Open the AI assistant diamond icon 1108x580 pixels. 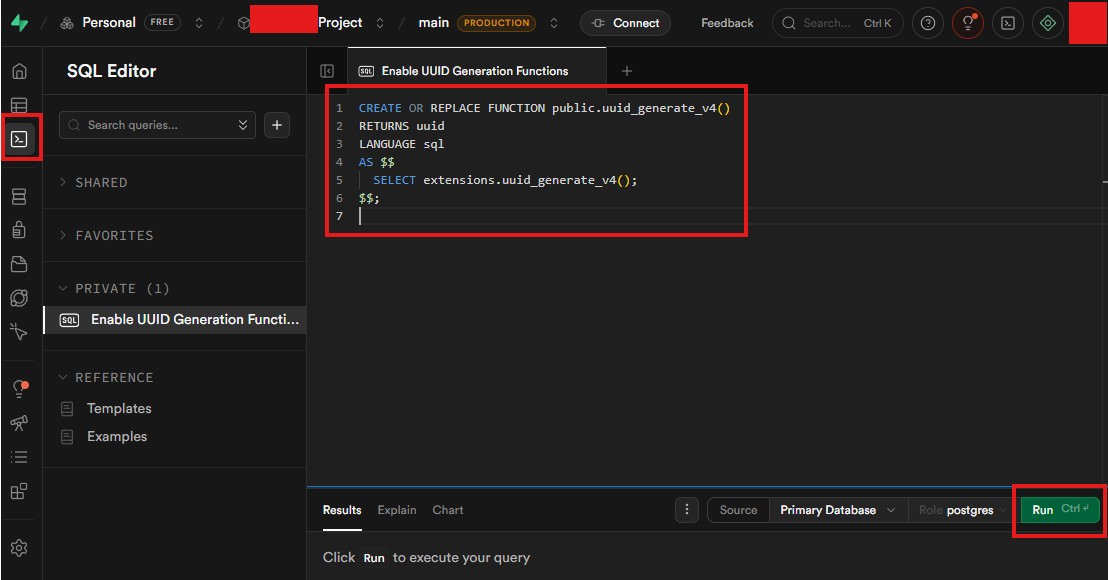pyautogui.click(x=1048, y=23)
